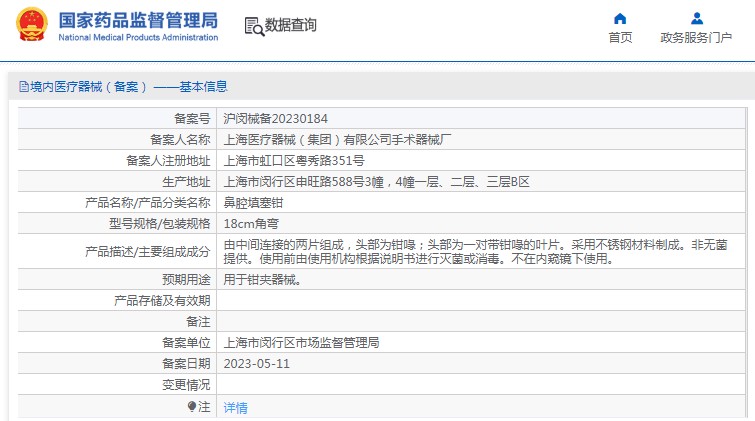Go to 首页 link
The image size is (755, 421).
pyautogui.click(x=620, y=38)
